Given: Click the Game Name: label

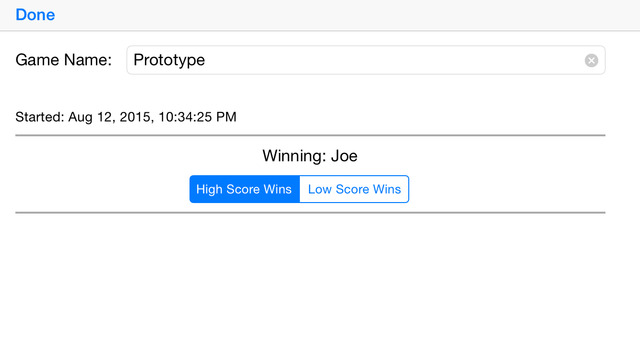Looking at the screenshot, I should pyautogui.click(x=64, y=60).
